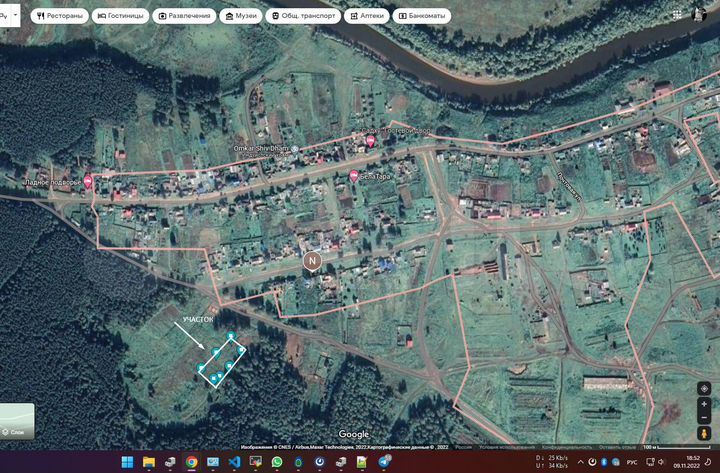This screenshot has height=473, width=720.
Task: Zoom in with the plus button
Action: coord(704,404)
